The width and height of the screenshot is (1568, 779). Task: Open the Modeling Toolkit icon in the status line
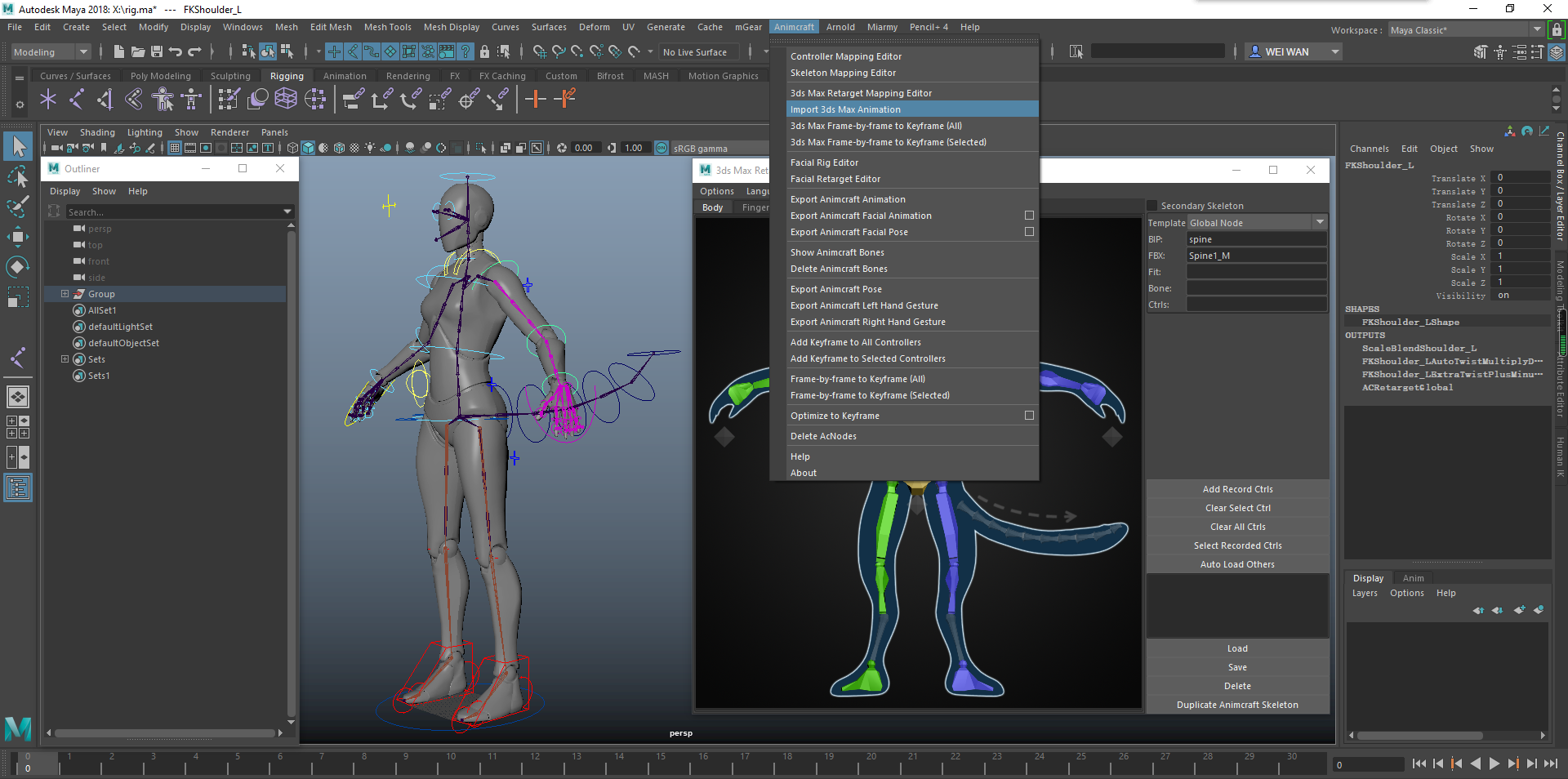click(x=1481, y=51)
